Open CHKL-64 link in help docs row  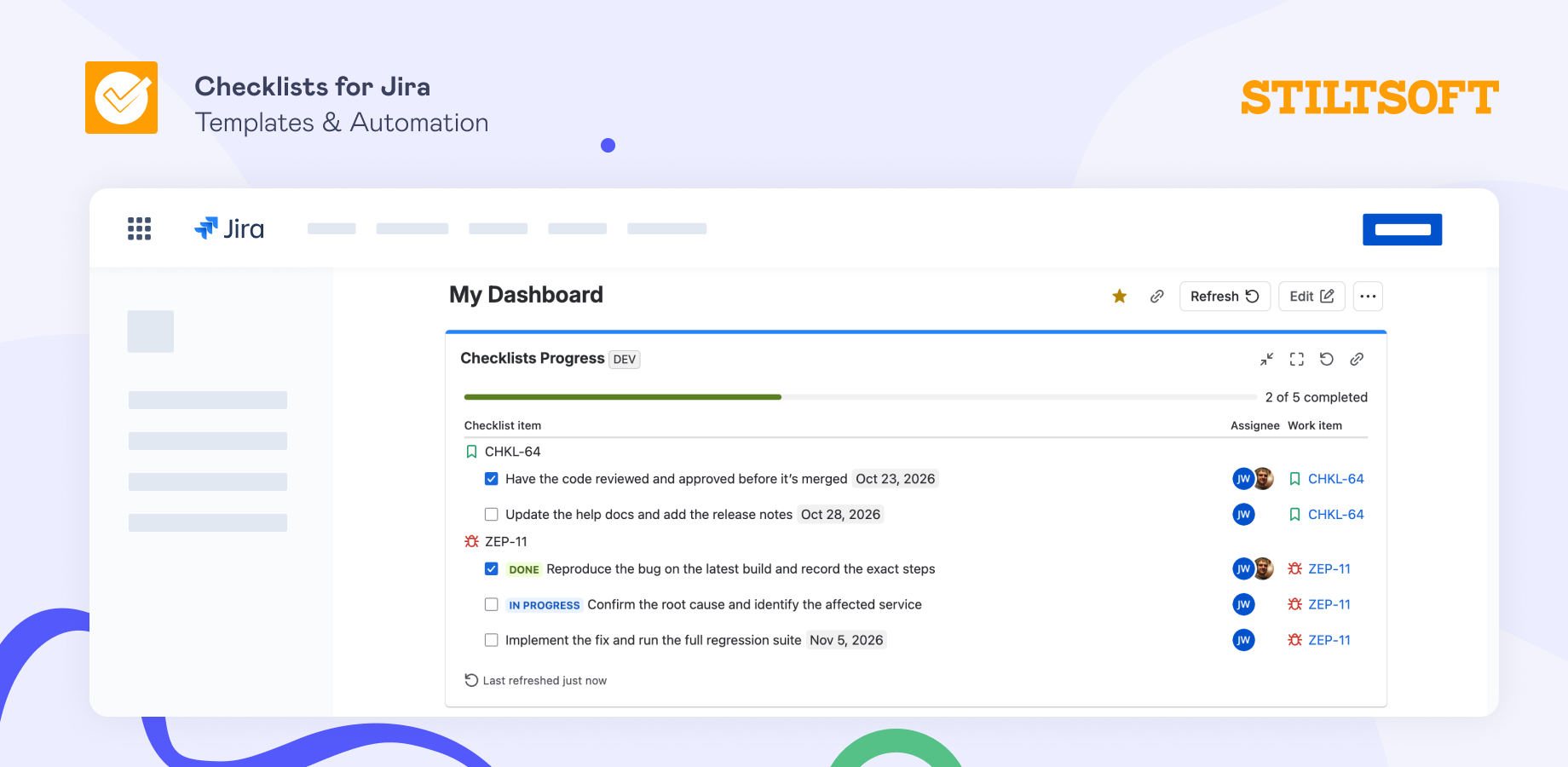pyautogui.click(x=1335, y=515)
